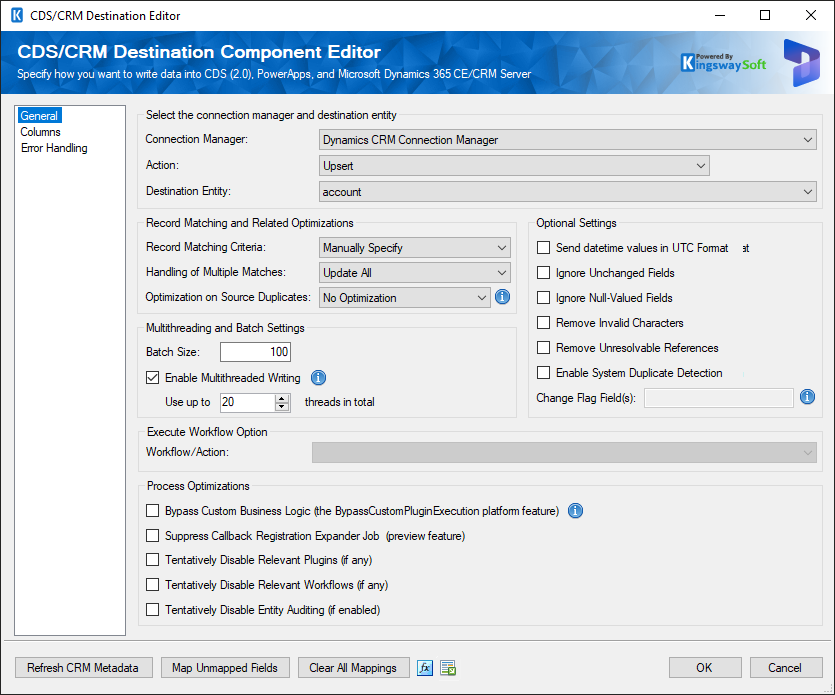Enable Ignore Unchanged Fields checkbox
The image size is (835, 695).
(543, 273)
